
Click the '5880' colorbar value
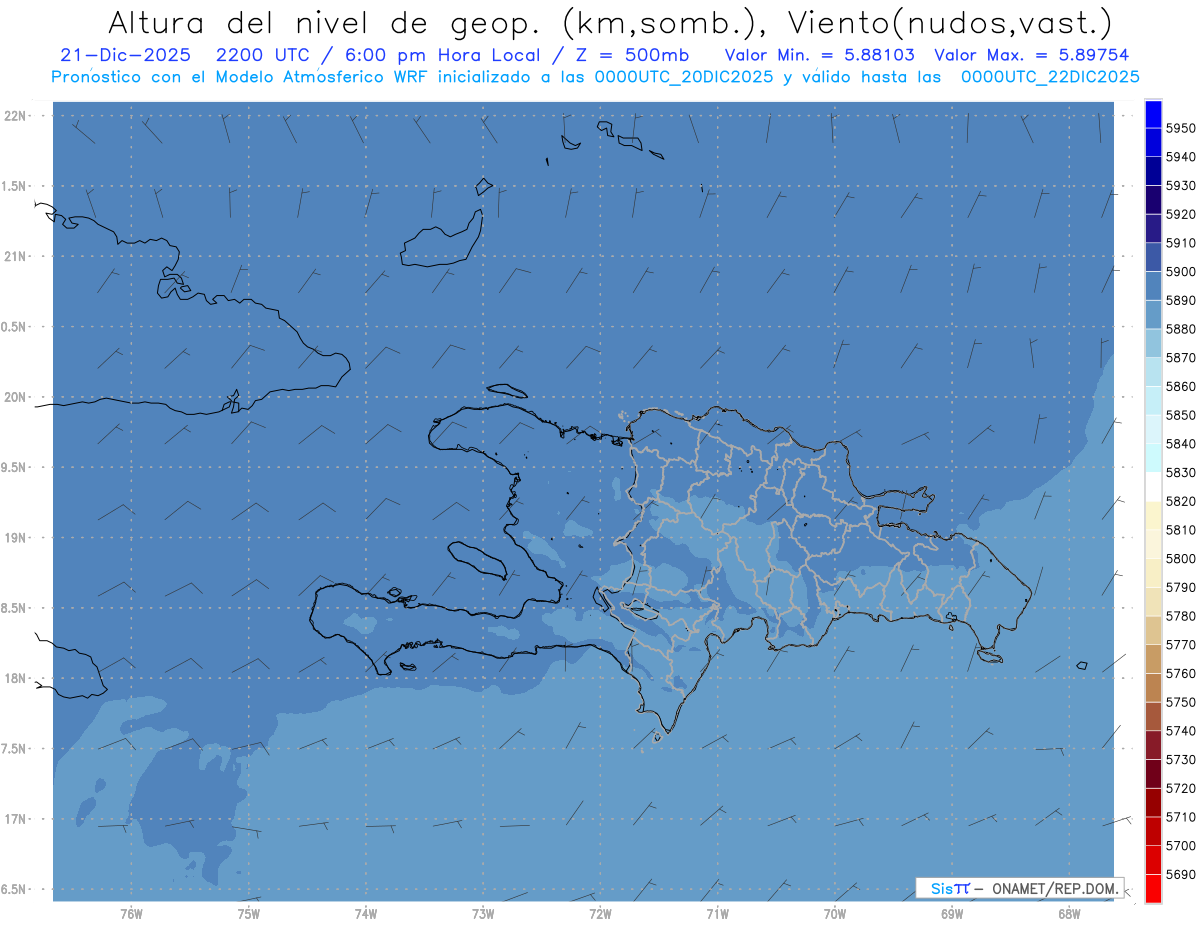point(1180,329)
